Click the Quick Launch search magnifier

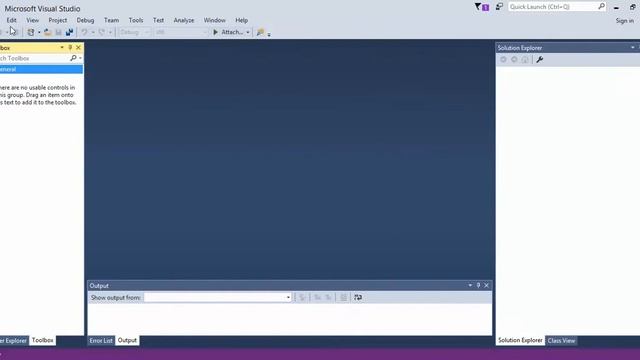pyautogui.click(x=601, y=7)
